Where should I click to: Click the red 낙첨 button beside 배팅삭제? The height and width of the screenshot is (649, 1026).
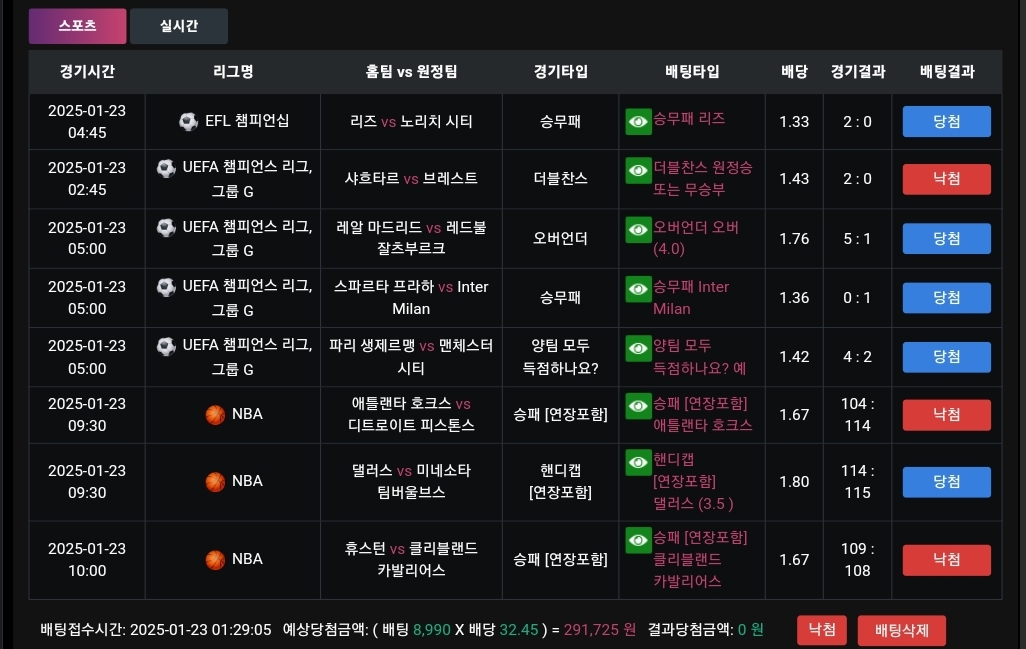(x=822, y=630)
